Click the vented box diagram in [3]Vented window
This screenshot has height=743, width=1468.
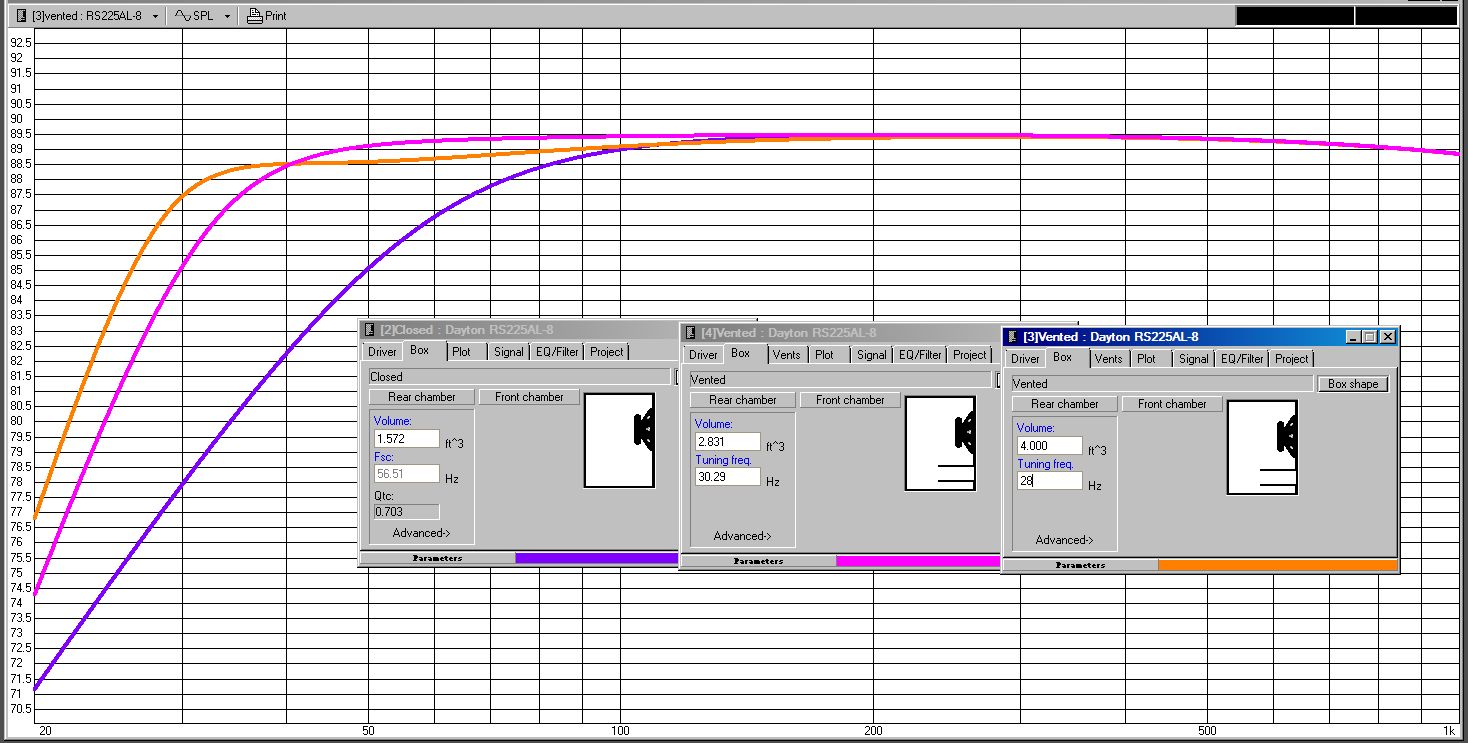click(1263, 448)
